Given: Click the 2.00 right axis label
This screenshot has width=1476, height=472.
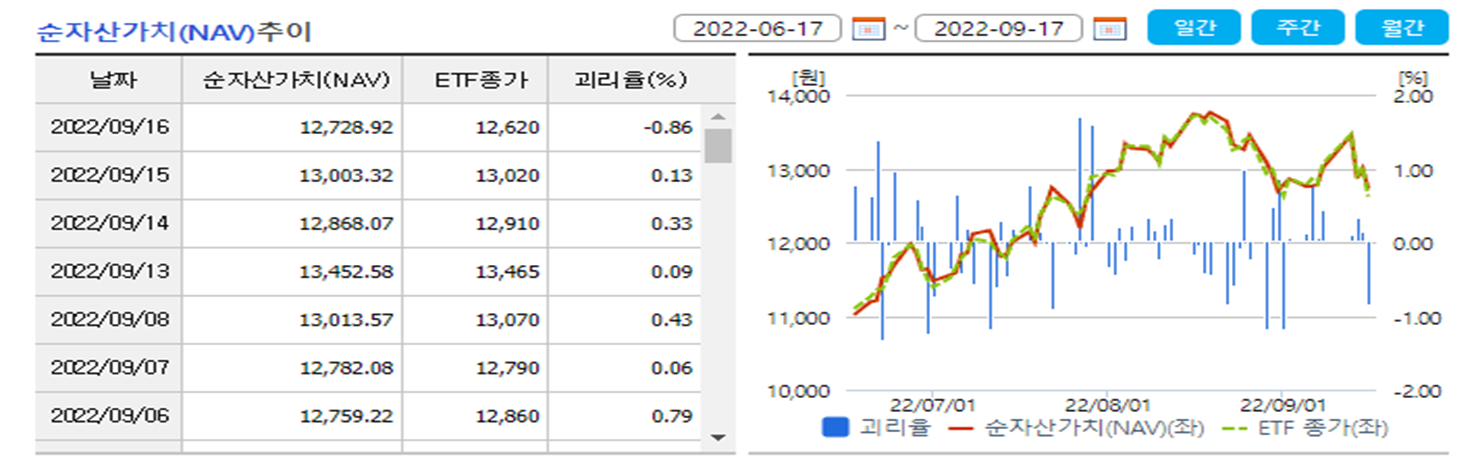Looking at the screenshot, I should pos(1416,97).
